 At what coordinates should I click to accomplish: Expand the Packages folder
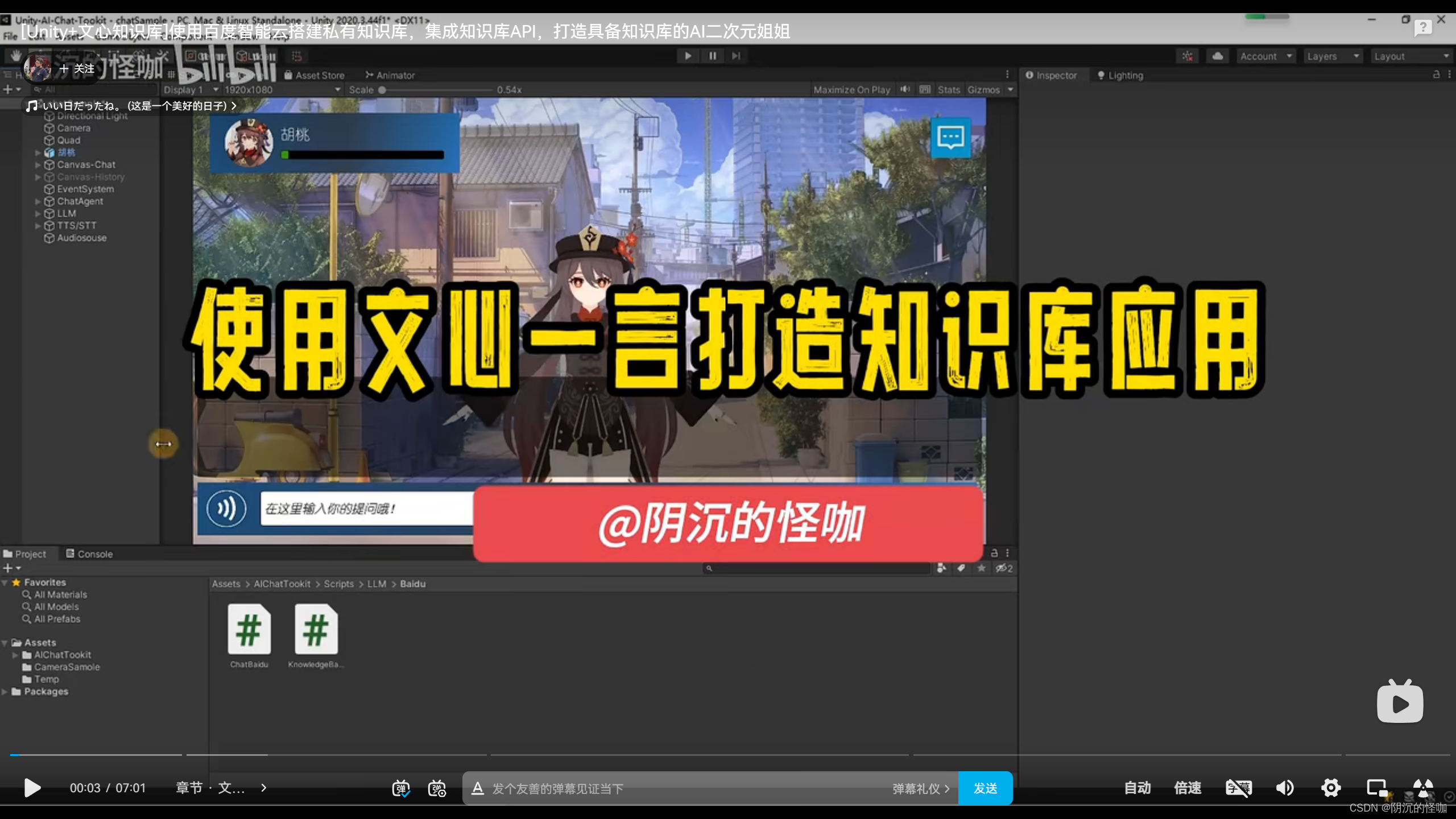click(5, 692)
